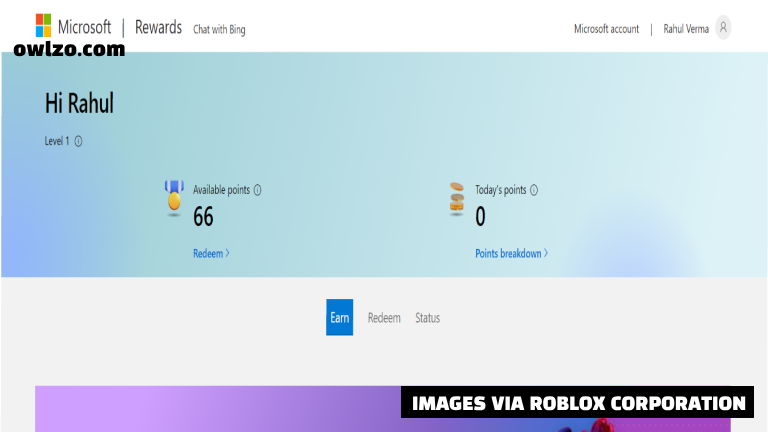This screenshot has width=768, height=432.
Task: Show info for Today's points
Action: point(534,190)
